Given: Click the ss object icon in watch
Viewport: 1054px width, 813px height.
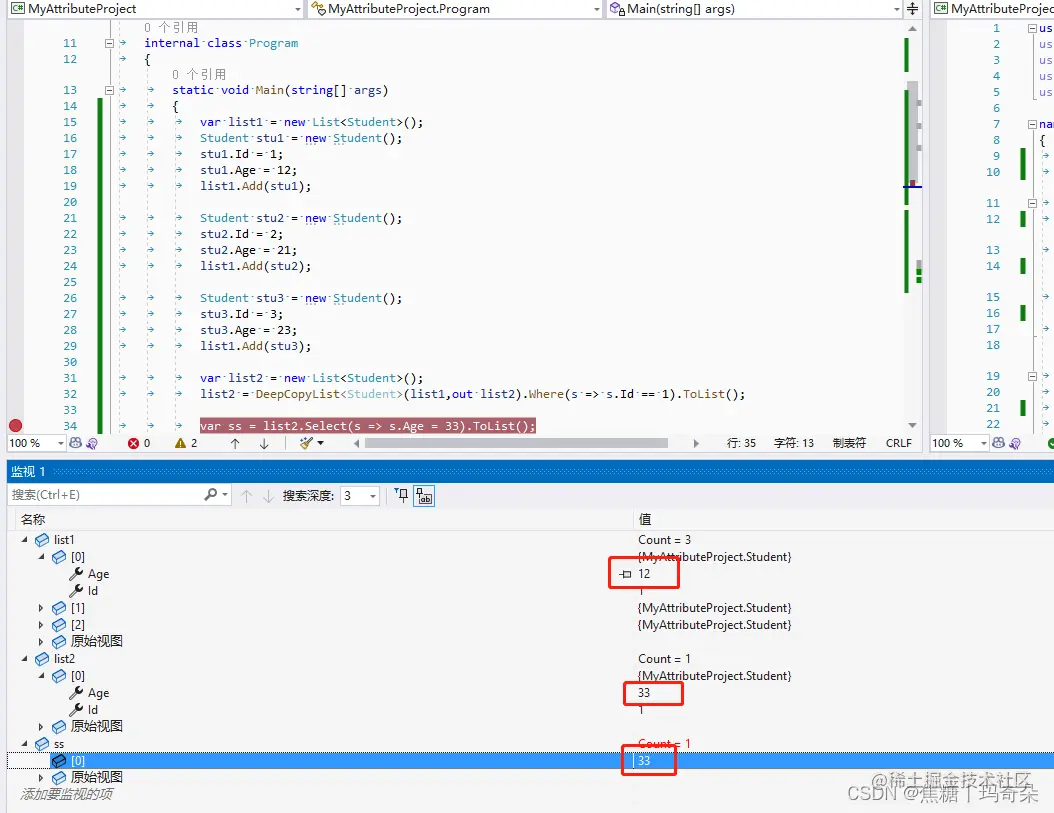Looking at the screenshot, I should coord(42,744).
